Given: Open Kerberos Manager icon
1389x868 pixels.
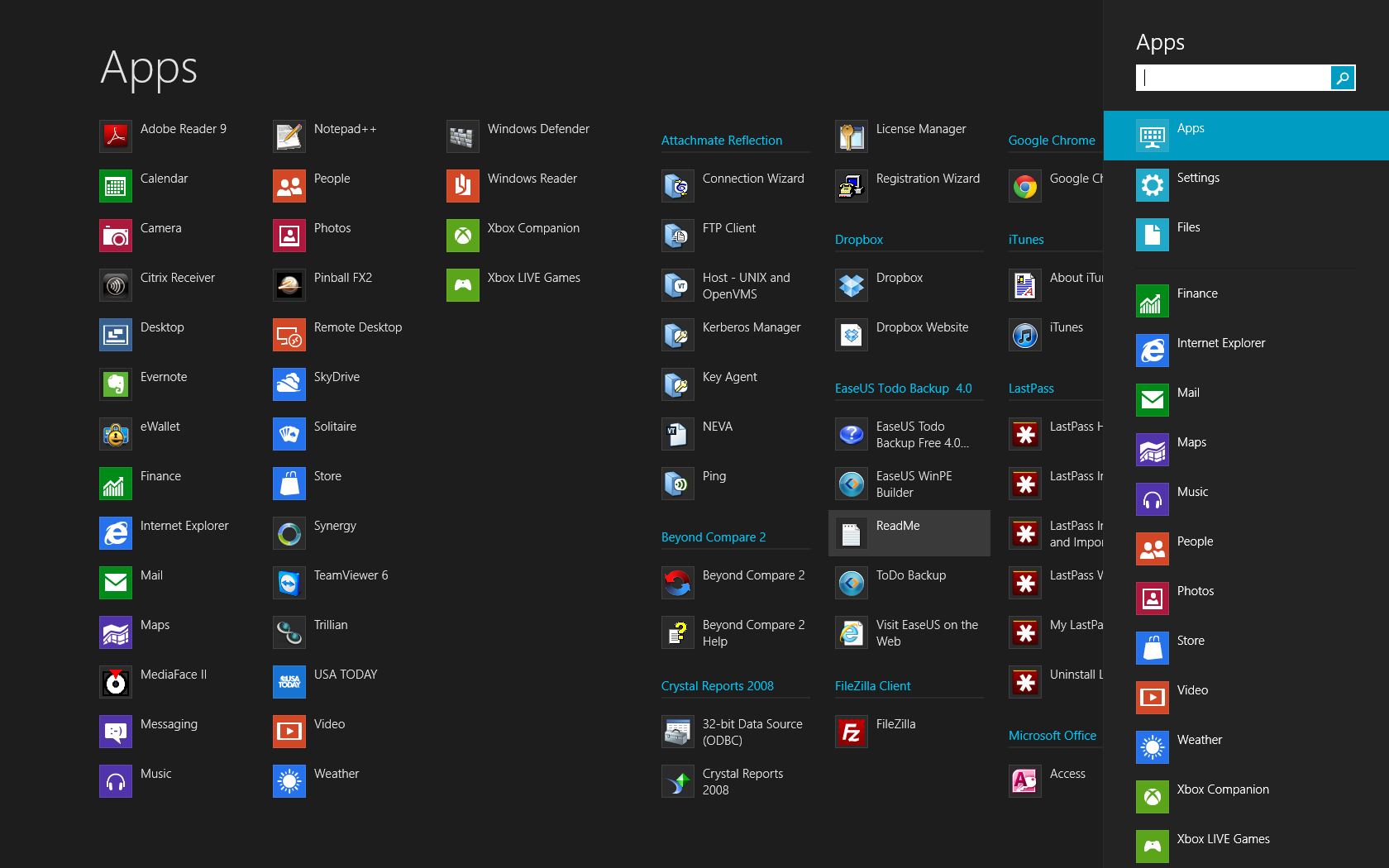Looking at the screenshot, I should point(678,335).
